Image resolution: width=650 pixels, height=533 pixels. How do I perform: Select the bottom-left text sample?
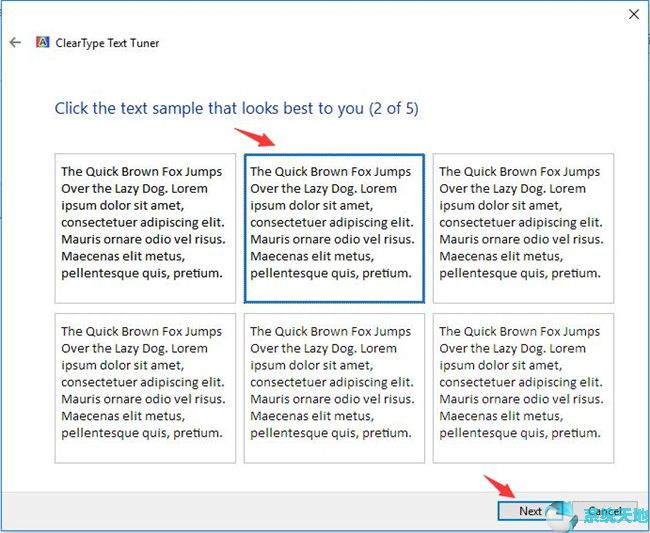[x=145, y=388]
